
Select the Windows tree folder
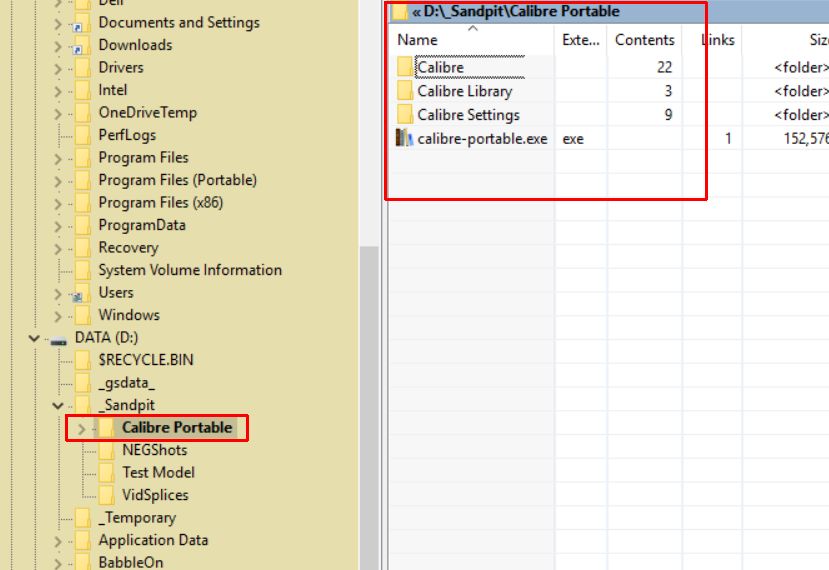point(129,315)
